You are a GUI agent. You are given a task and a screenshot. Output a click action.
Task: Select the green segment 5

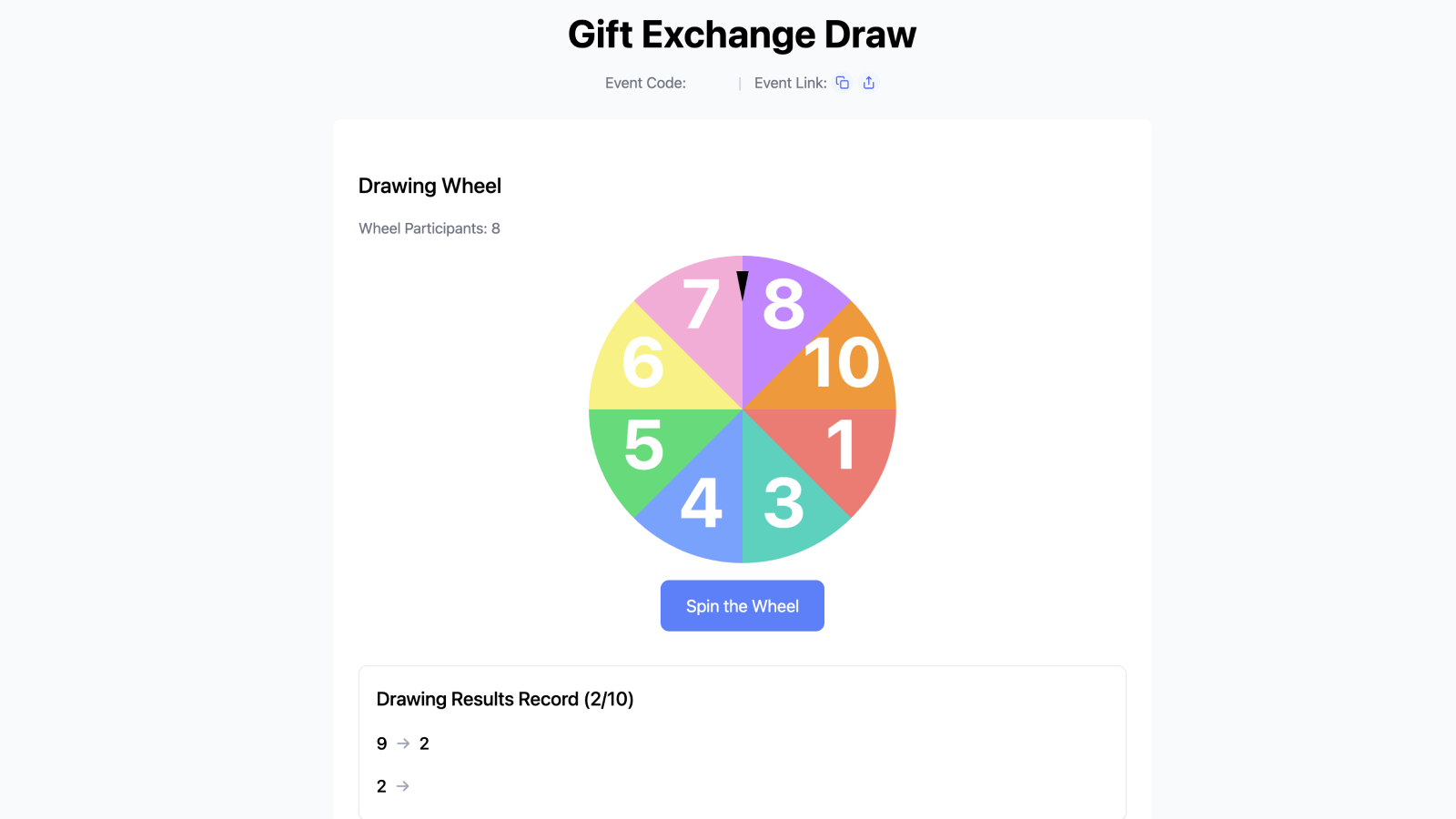(644, 446)
